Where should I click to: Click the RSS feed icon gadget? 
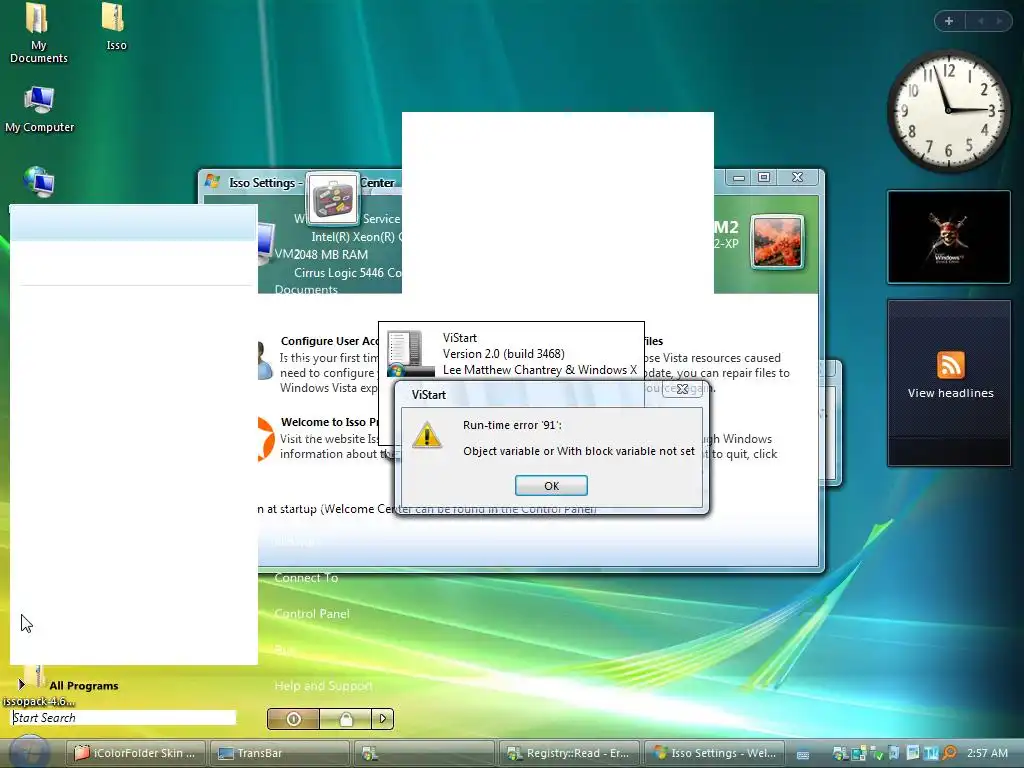coord(950,364)
